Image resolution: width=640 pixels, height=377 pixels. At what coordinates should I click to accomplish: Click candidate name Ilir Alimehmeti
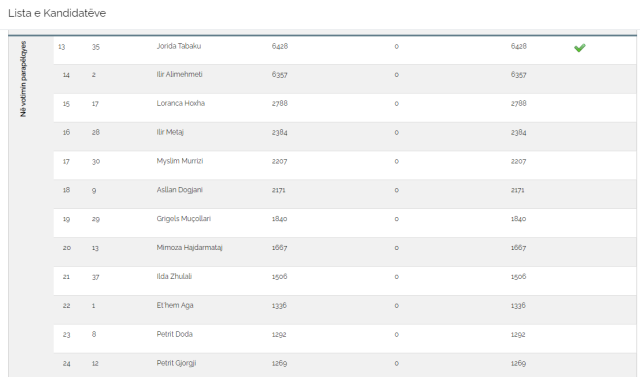(179, 74)
